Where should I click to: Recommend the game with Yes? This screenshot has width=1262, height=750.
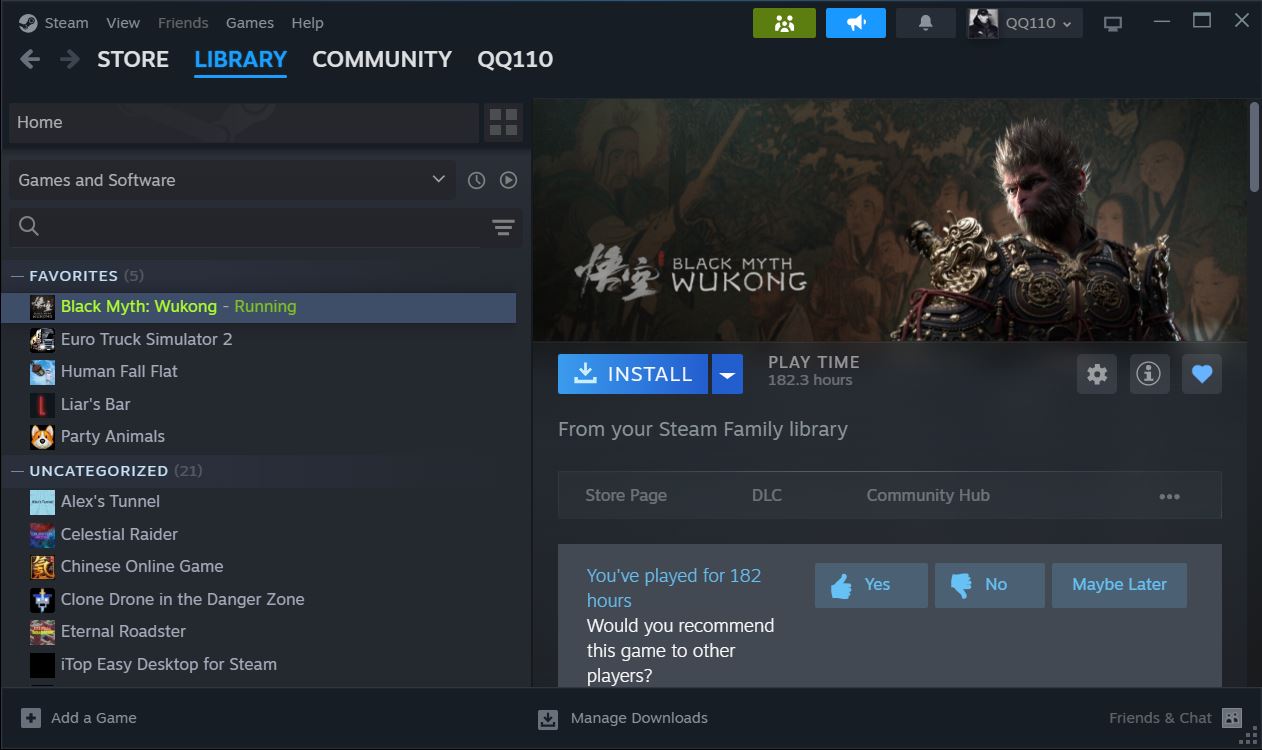(871, 585)
